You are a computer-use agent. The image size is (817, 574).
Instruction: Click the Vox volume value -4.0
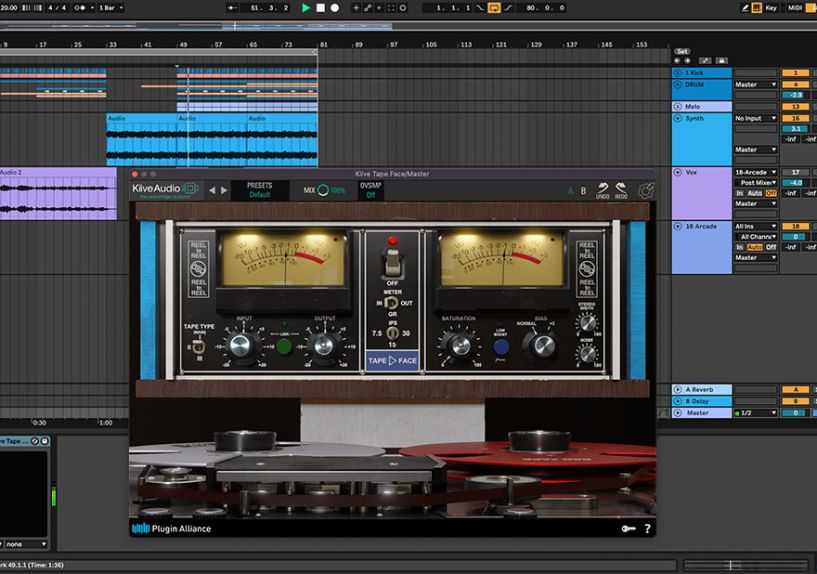point(795,182)
